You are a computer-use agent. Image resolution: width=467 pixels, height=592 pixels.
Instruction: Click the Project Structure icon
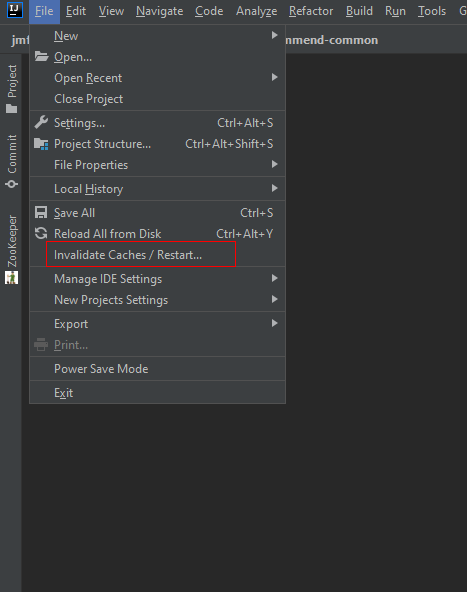pos(41,144)
